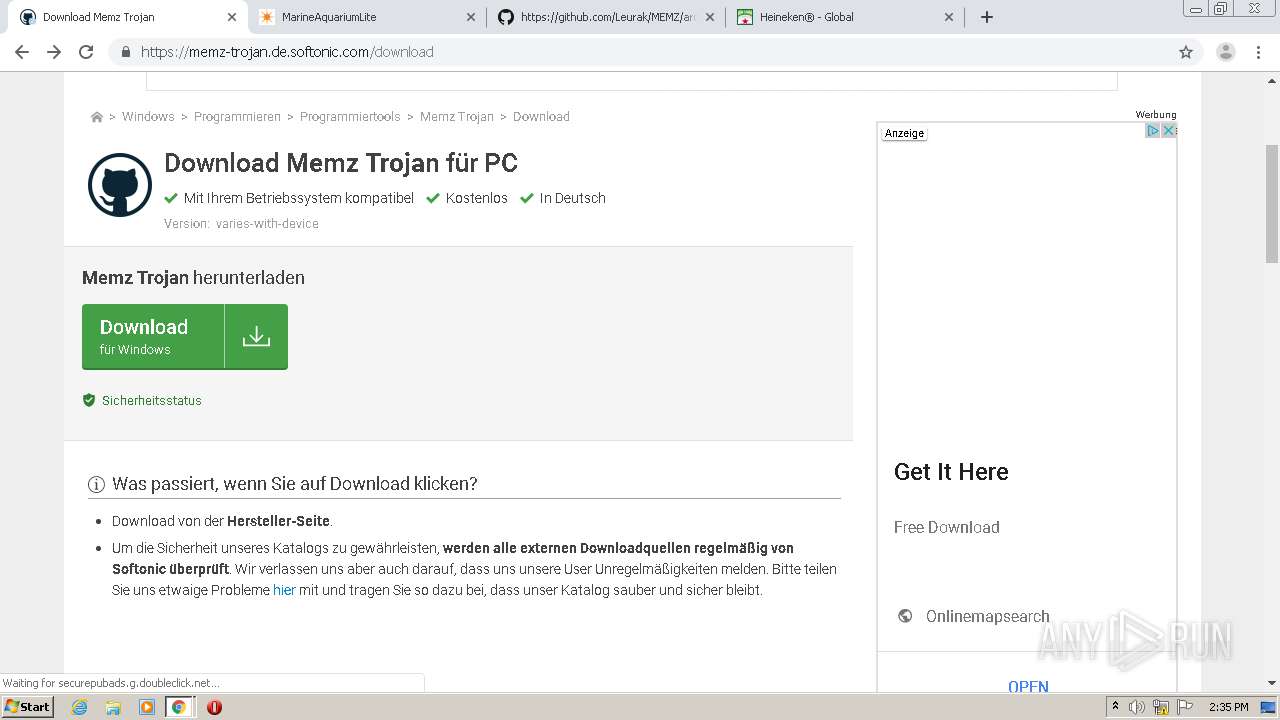Click the Get It Here ad headline
Image resolution: width=1280 pixels, height=720 pixels.
tap(951, 472)
